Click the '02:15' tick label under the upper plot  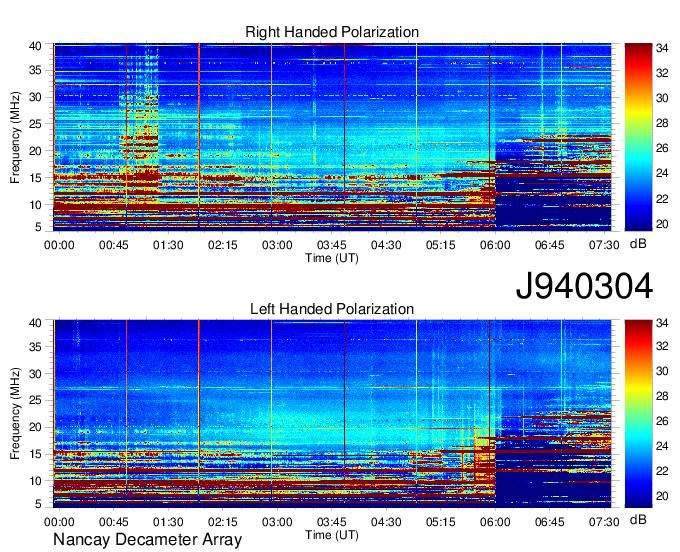pos(222,245)
